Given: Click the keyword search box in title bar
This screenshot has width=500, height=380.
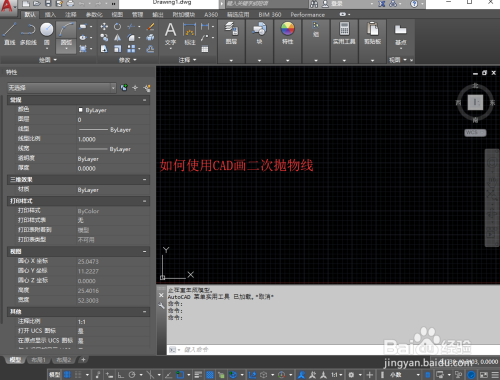Looking at the screenshot, I should tap(266, 4).
